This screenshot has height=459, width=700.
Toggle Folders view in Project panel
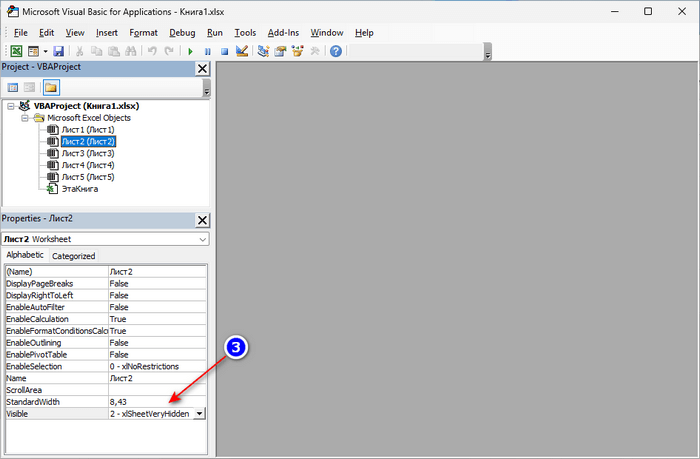pyautogui.click(x=50, y=88)
